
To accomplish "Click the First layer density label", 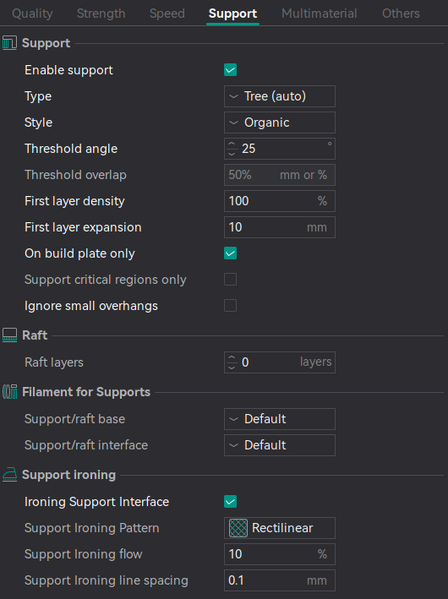I will click(x=74, y=201).
